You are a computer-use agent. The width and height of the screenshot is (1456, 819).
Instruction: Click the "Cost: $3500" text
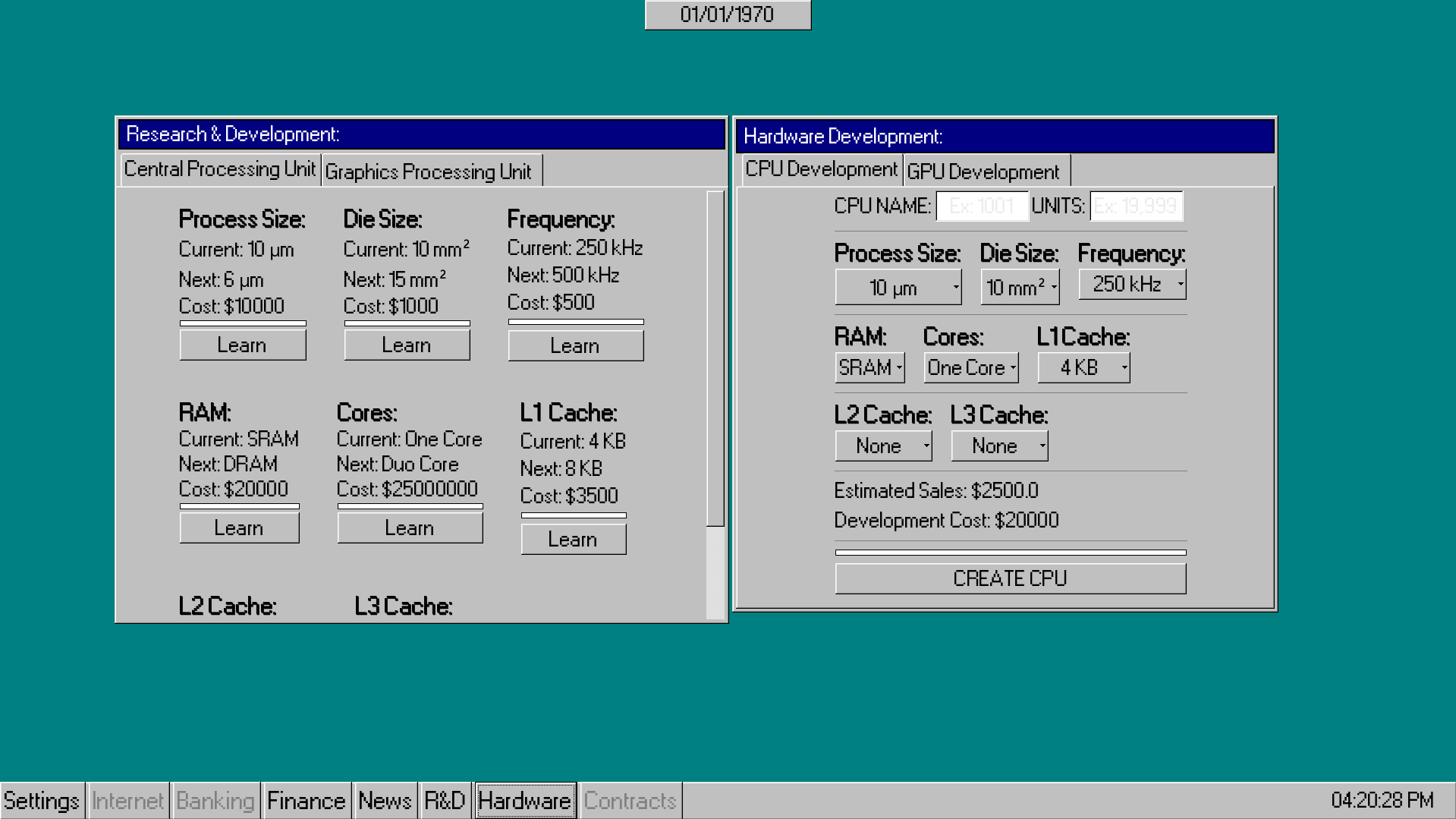coord(569,496)
